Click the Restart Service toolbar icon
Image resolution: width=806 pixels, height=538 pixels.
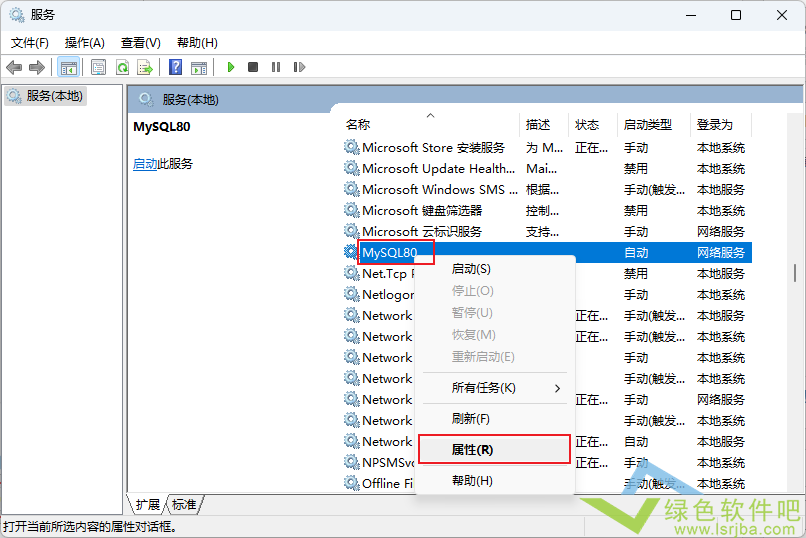coord(299,67)
